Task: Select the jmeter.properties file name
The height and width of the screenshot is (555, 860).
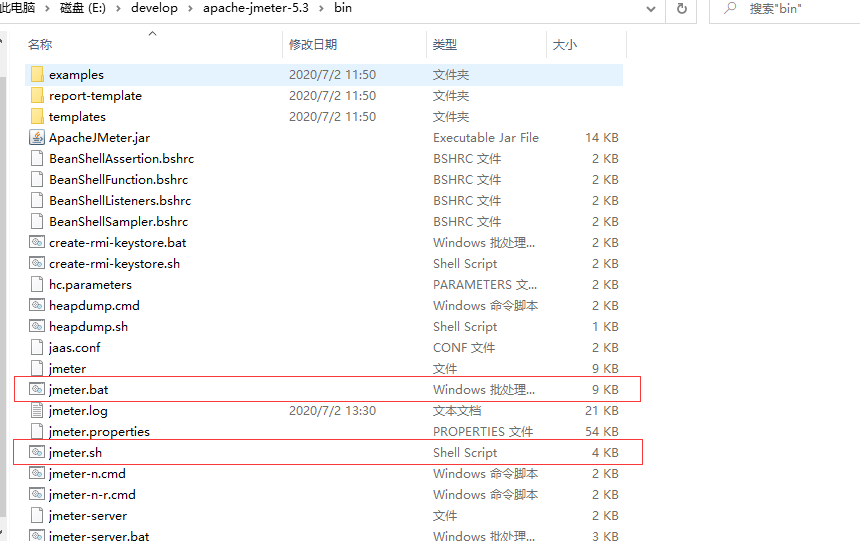Action: click(99, 432)
